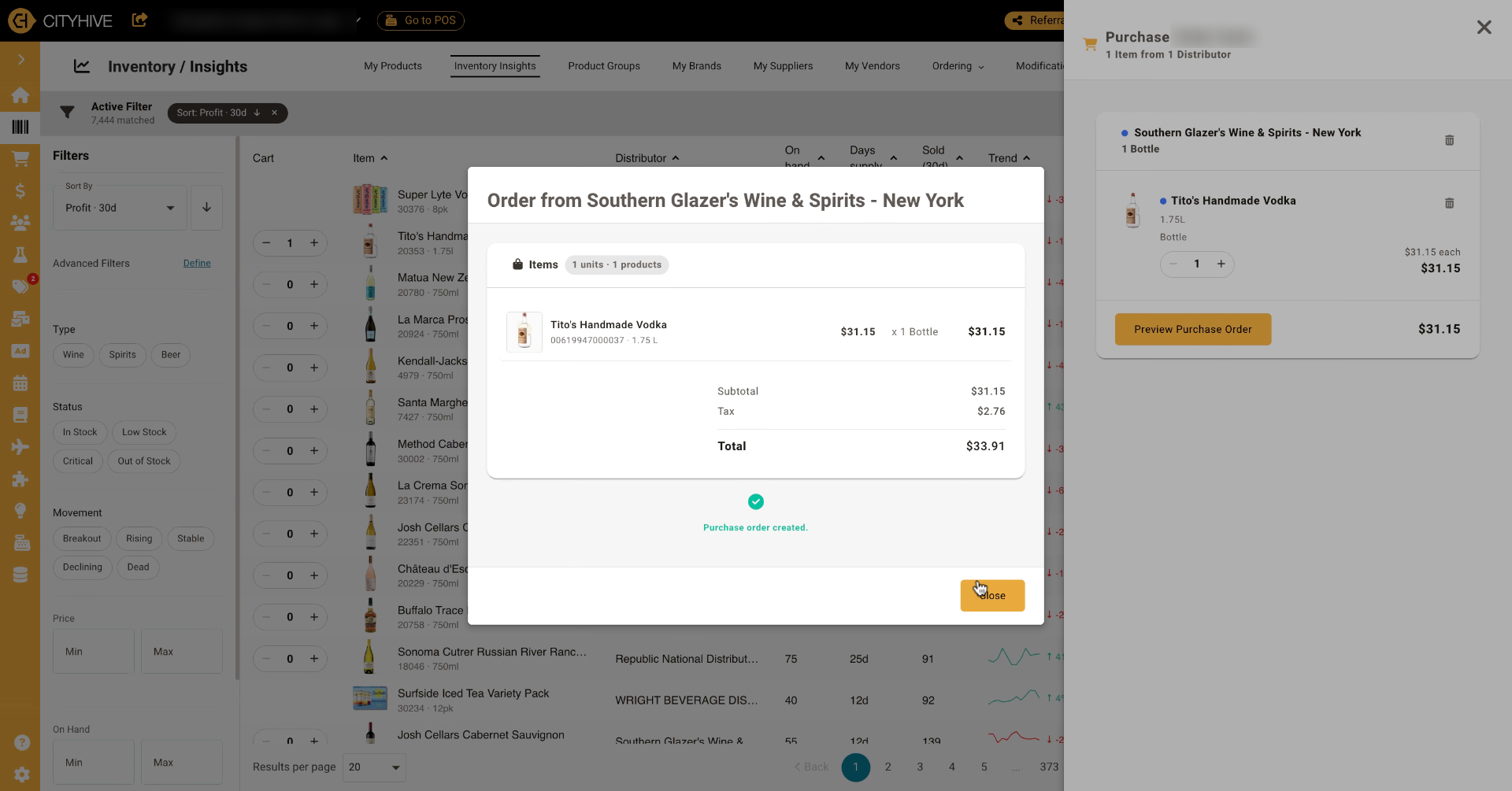This screenshot has width=1512, height=791.
Task: Close the Purchase side panel
Action: (x=1484, y=28)
